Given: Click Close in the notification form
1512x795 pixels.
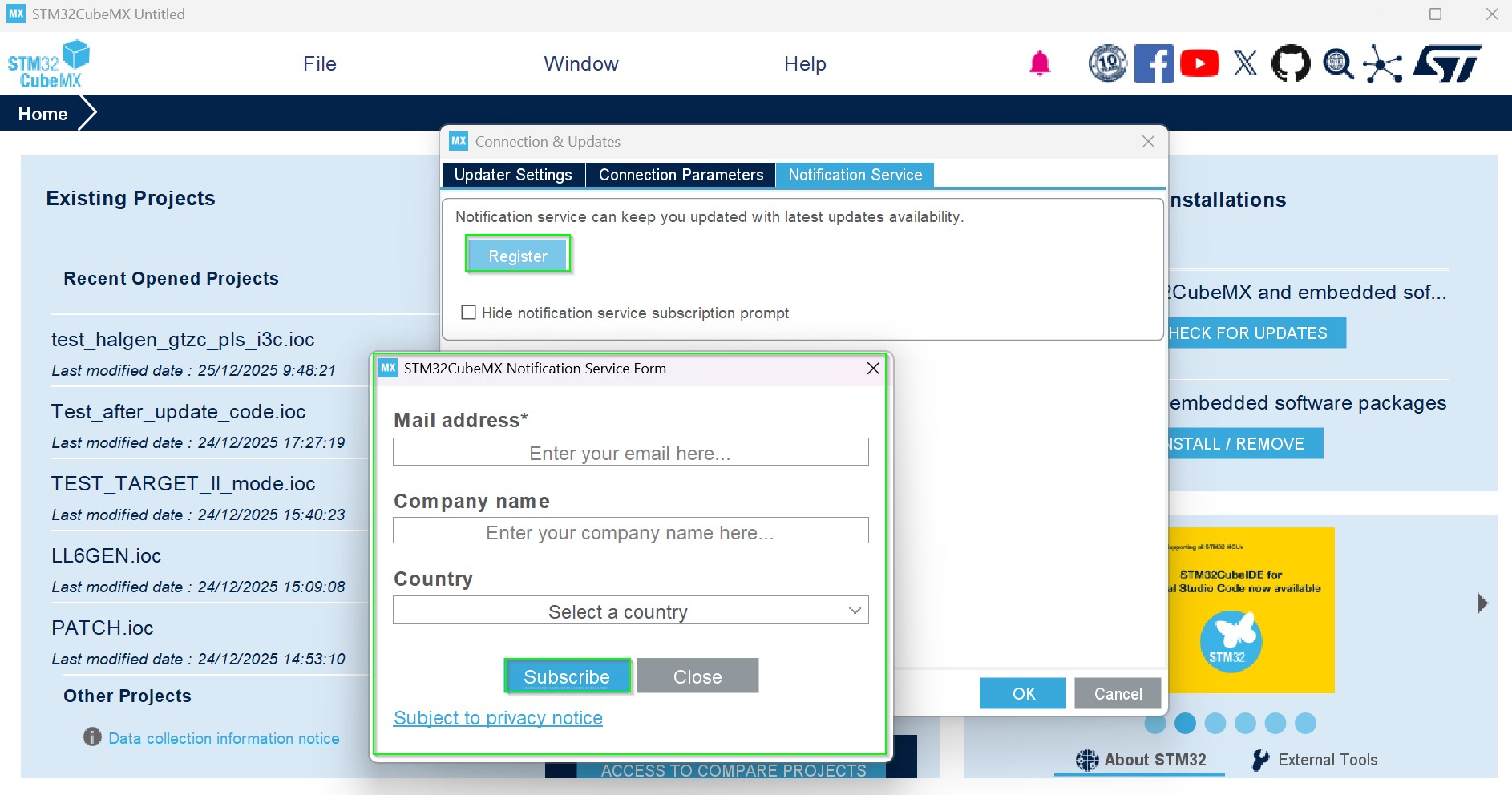Looking at the screenshot, I should pyautogui.click(x=697, y=676).
